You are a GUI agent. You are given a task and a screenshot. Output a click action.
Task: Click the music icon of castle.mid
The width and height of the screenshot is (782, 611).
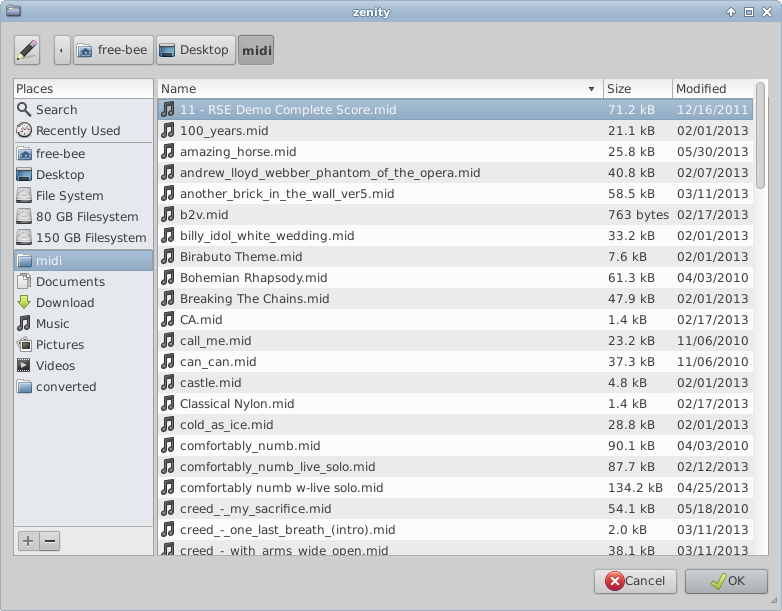pos(168,383)
